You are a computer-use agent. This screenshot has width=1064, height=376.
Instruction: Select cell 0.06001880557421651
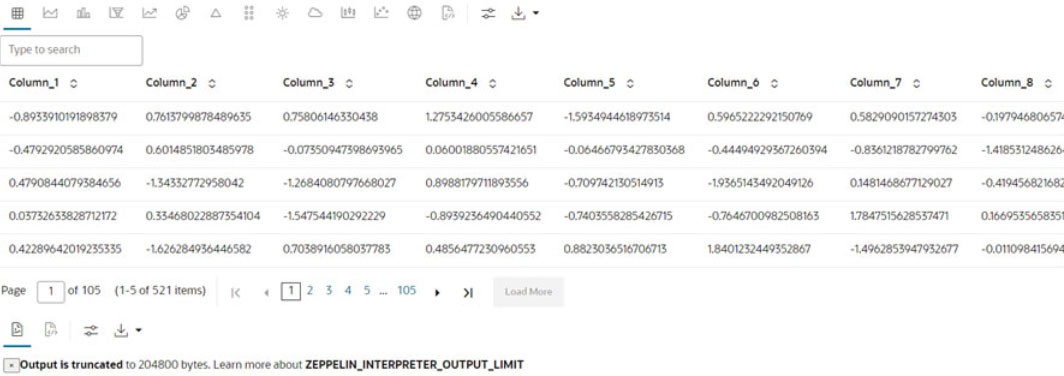pos(481,149)
